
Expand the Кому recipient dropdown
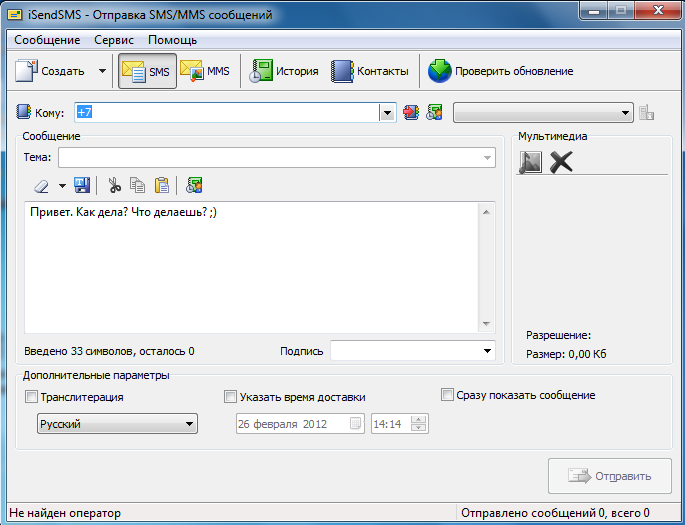[x=387, y=113]
